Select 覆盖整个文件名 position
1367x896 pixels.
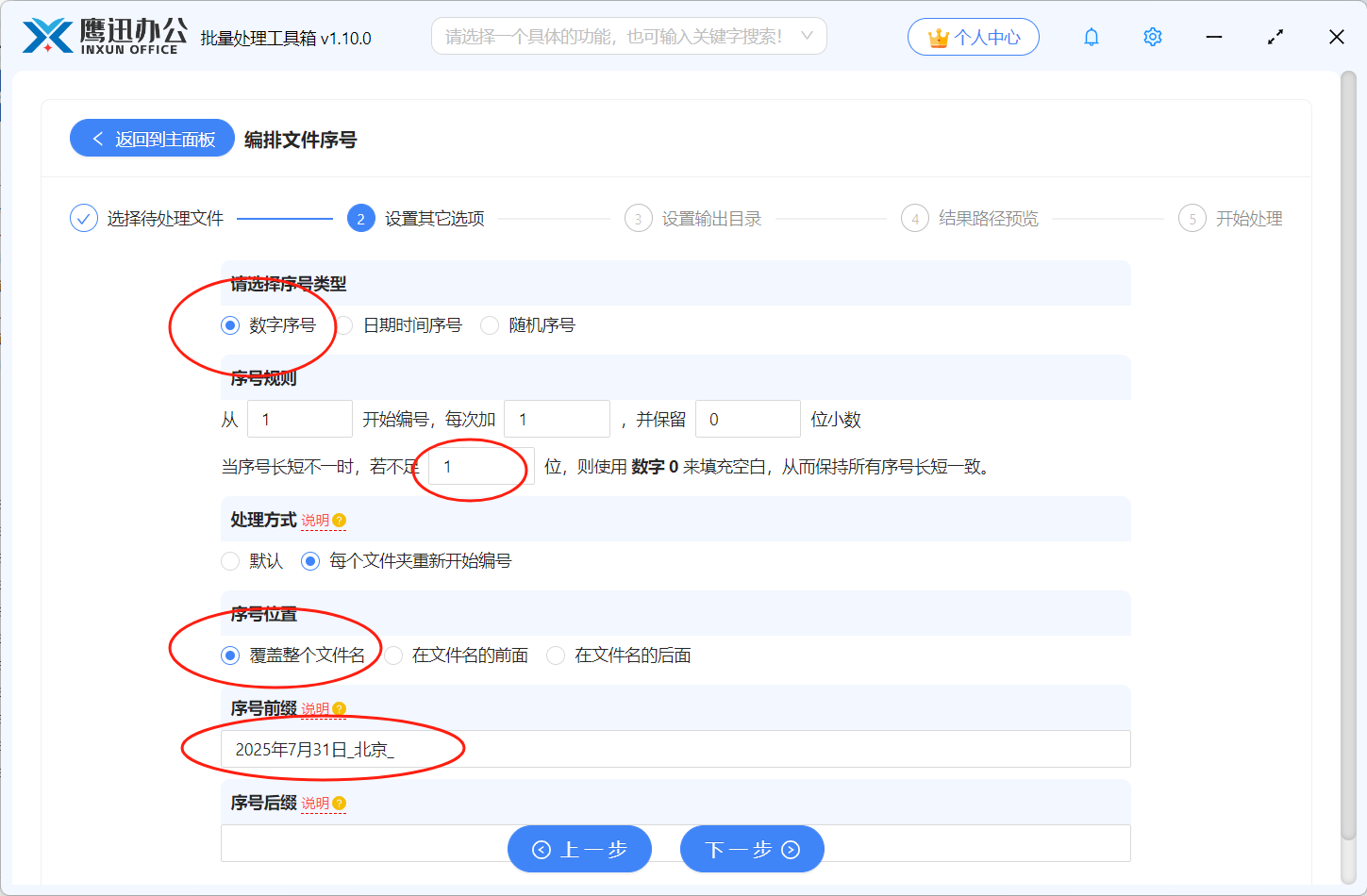(230, 655)
